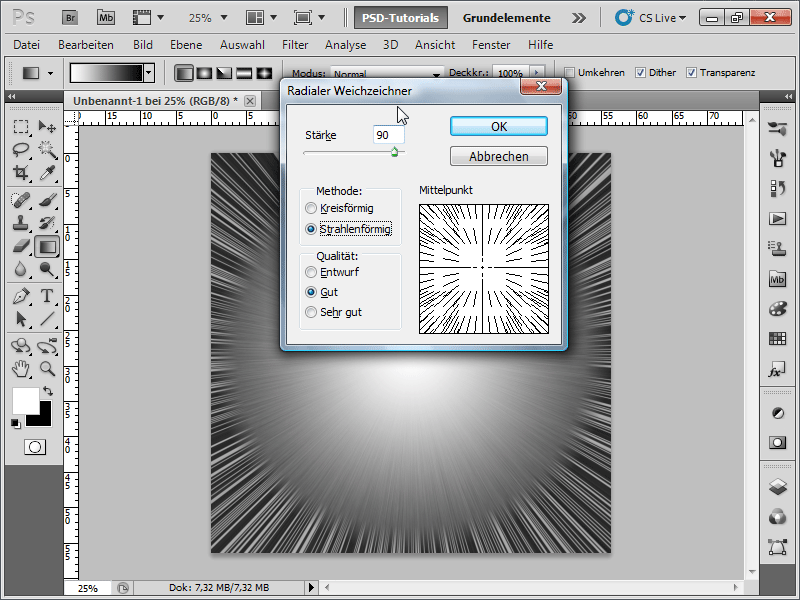The image size is (800, 600).
Task: Select the Blur drop tool
Action: 21,269
